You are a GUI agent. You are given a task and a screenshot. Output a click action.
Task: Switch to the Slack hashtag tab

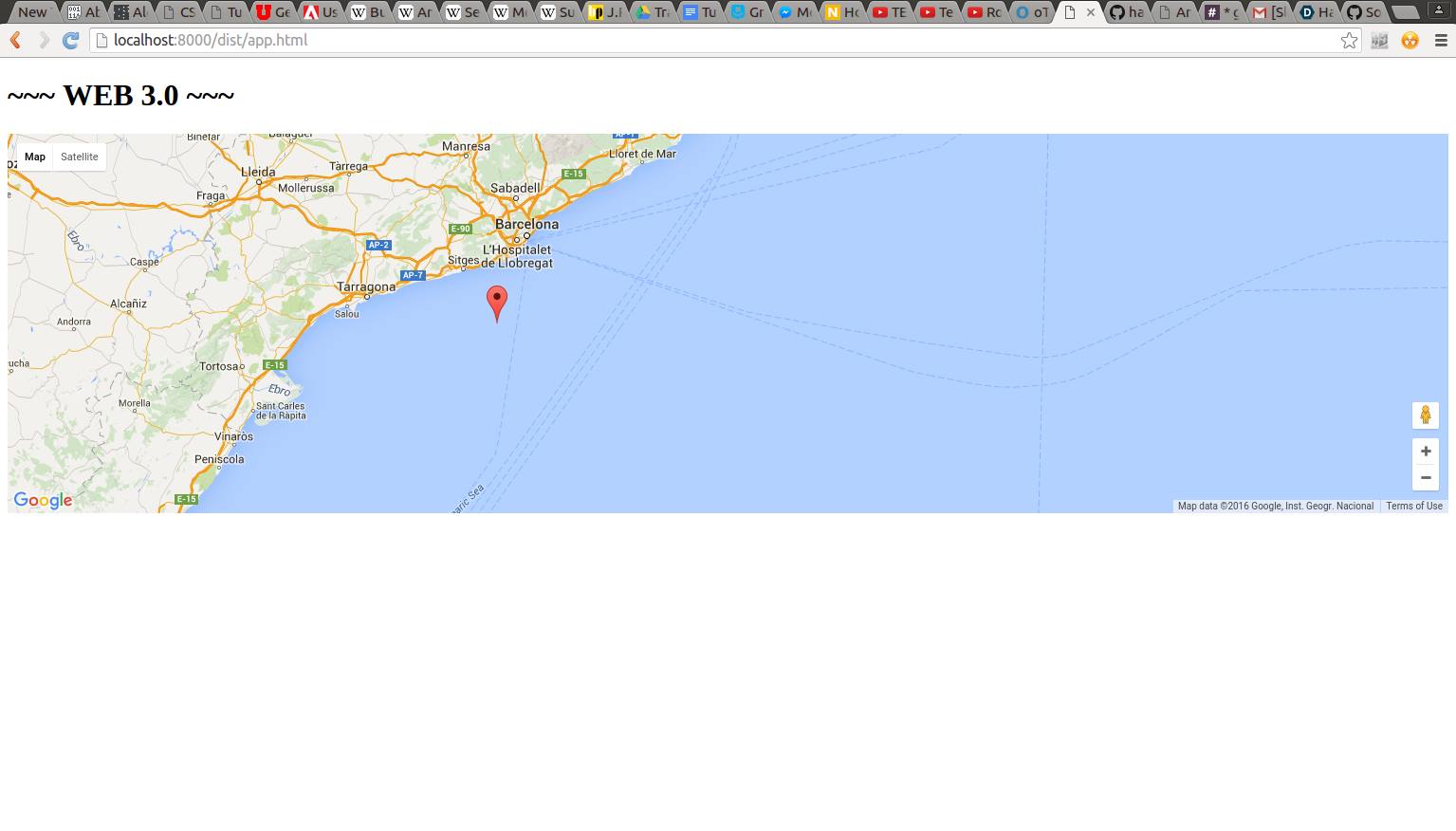pos(1221,12)
